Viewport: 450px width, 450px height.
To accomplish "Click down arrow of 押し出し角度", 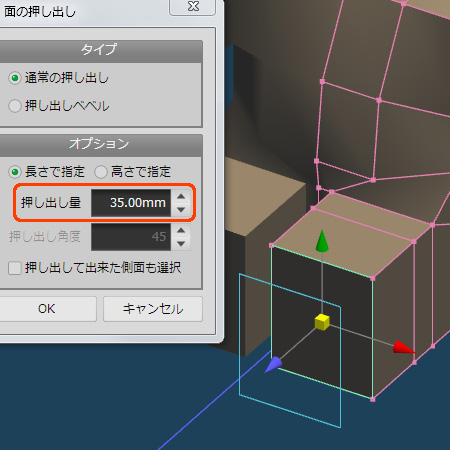I will pos(181,244).
